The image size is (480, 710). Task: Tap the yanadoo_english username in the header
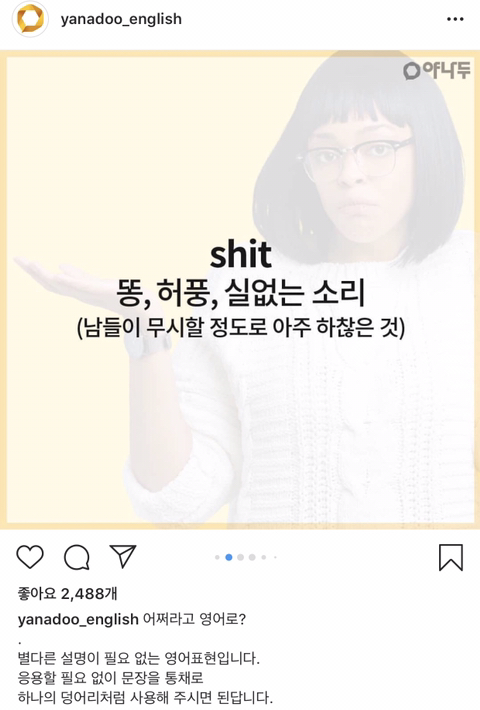point(121,19)
